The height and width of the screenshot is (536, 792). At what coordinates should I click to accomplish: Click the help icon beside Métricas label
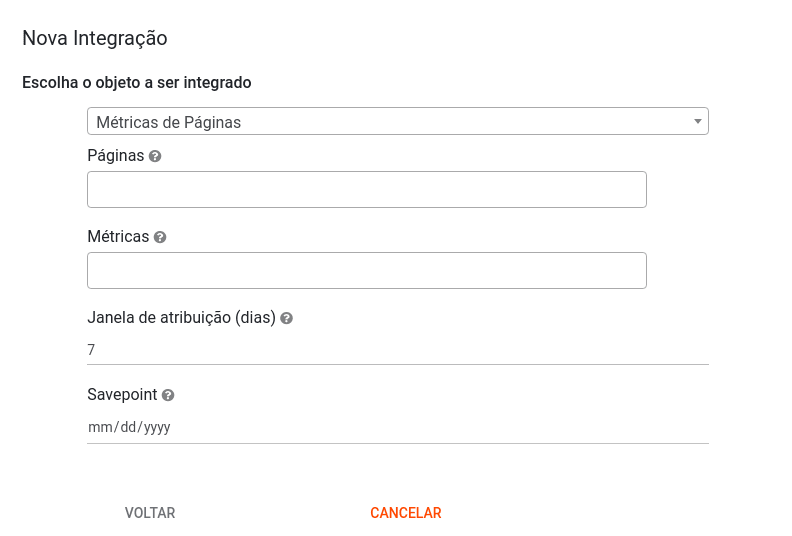click(160, 238)
